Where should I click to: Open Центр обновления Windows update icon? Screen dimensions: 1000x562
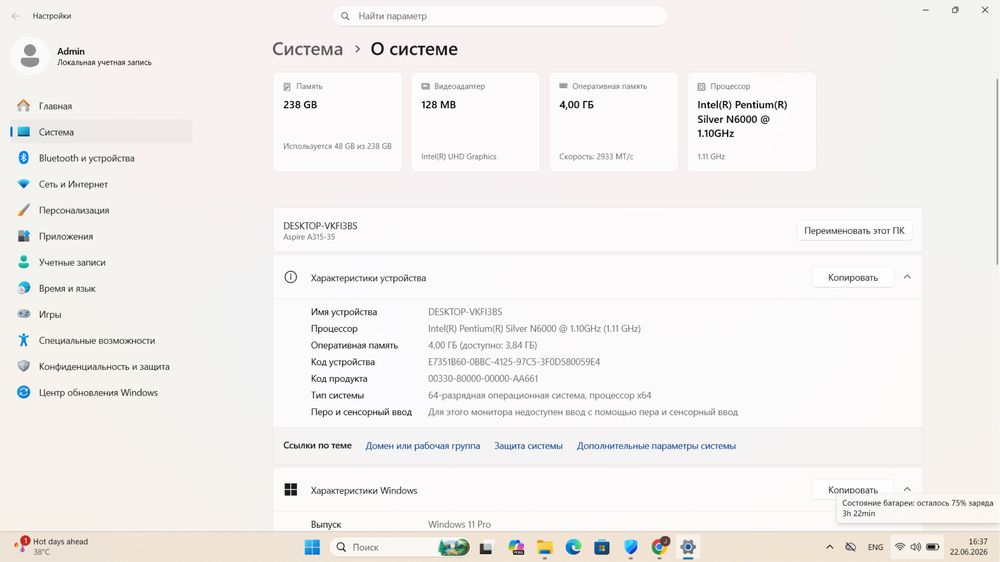click(x=24, y=392)
